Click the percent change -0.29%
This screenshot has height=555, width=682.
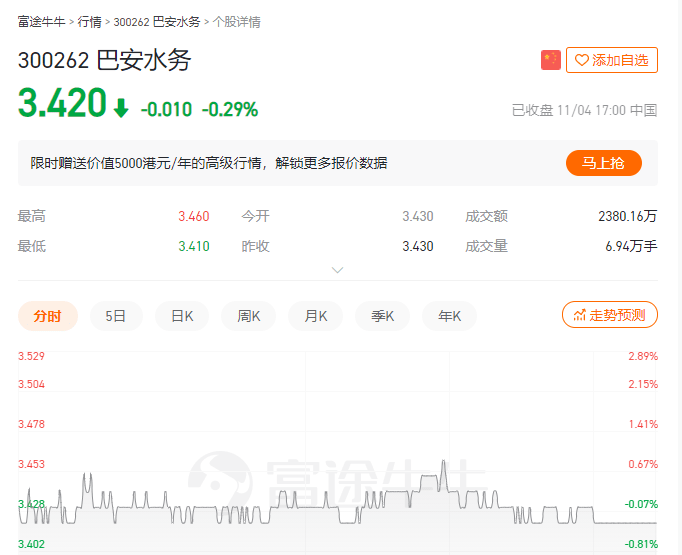click(x=230, y=109)
